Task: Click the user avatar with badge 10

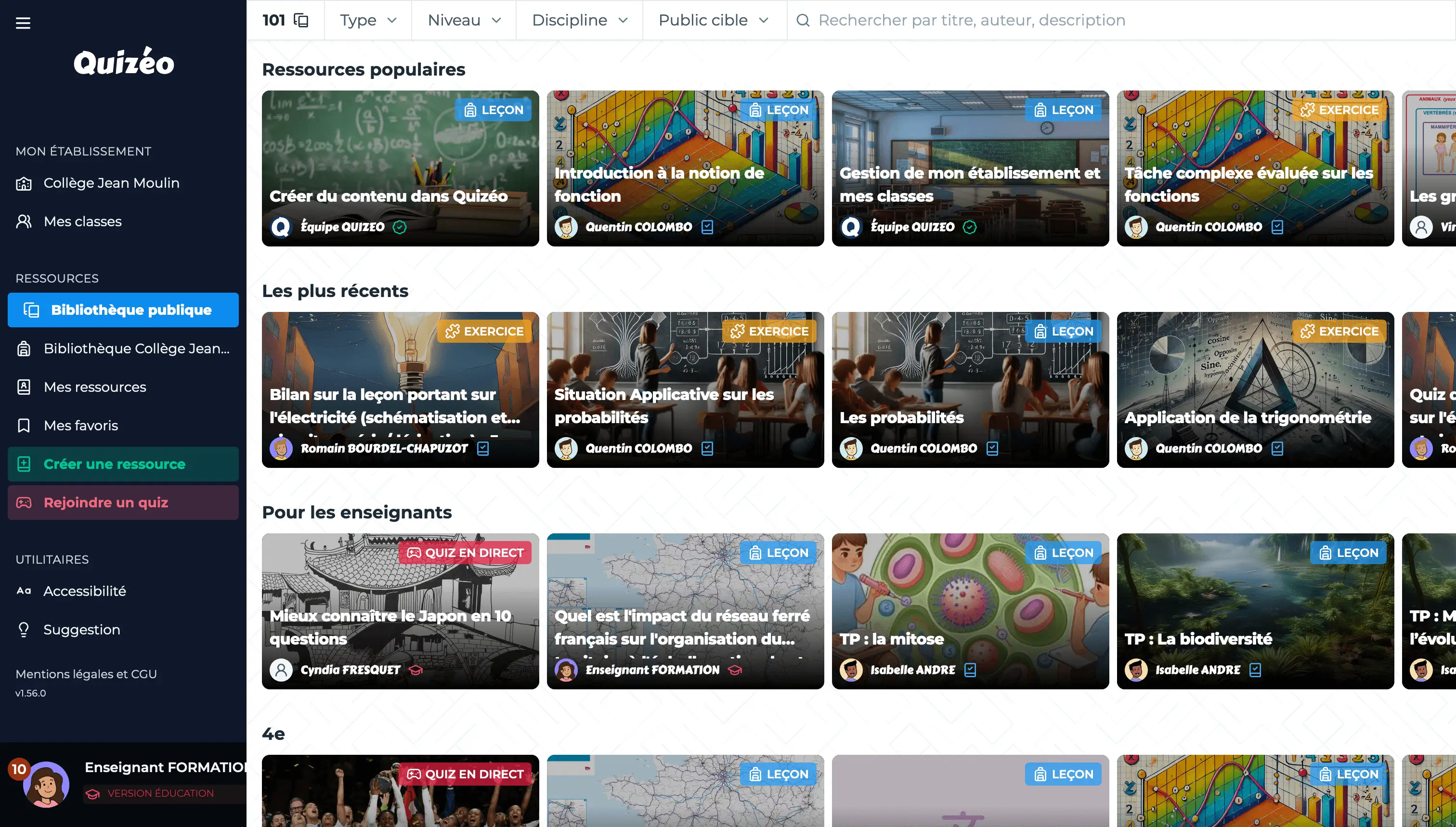Action: coord(45,785)
